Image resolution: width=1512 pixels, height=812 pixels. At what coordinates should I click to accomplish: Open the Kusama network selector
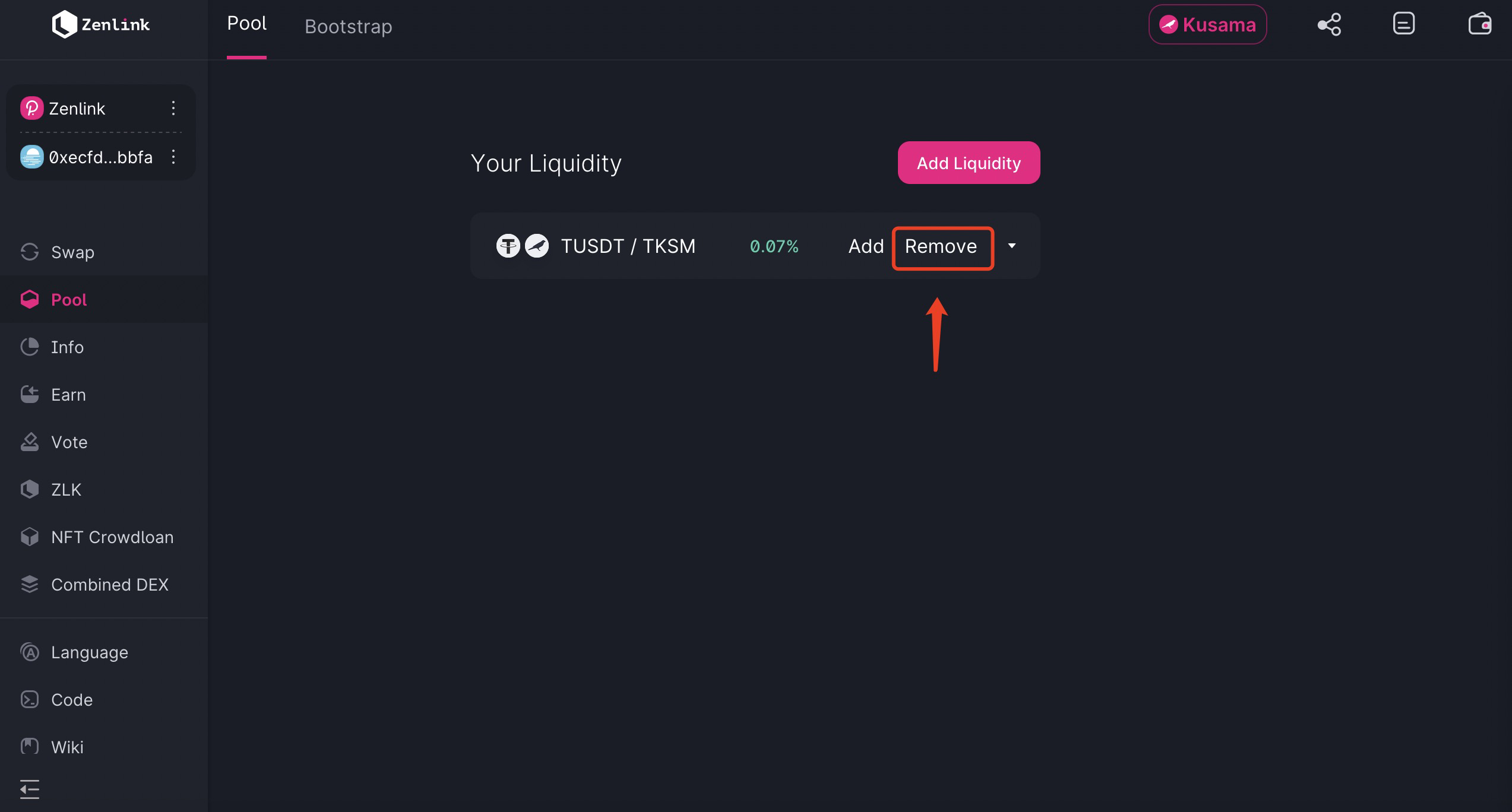(x=1207, y=24)
